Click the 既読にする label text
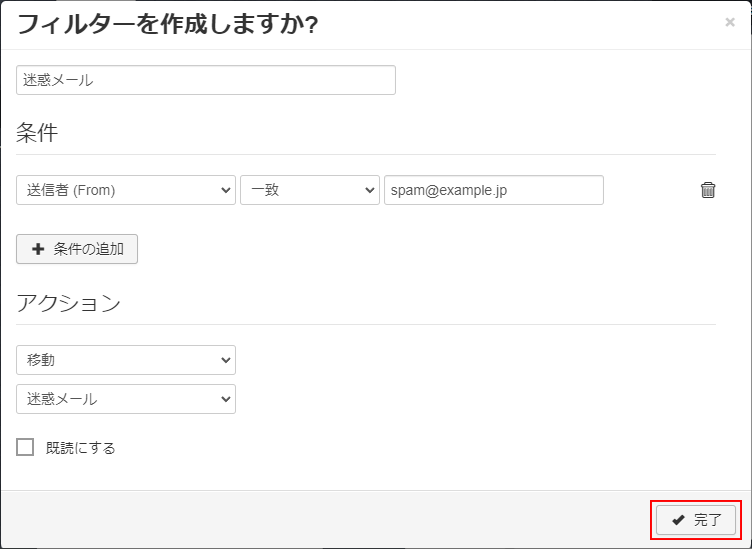The width and height of the screenshot is (752, 549). coord(81,448)
